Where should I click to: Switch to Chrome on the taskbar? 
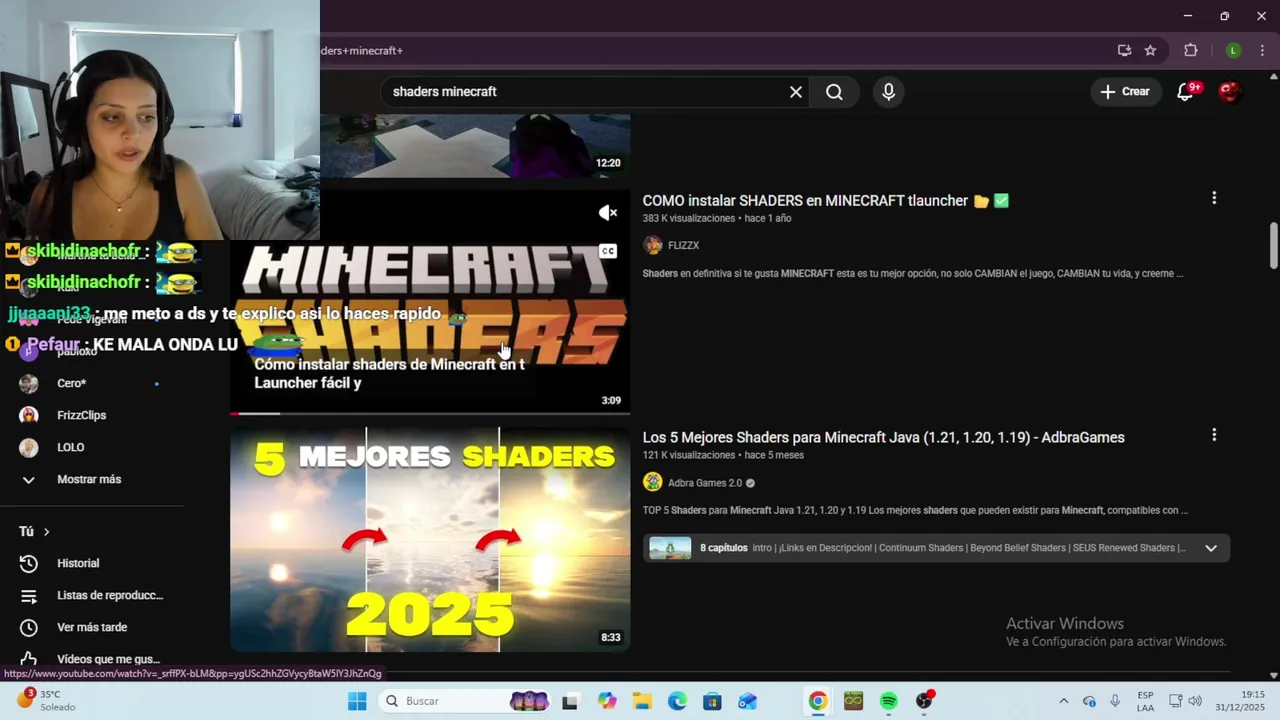click(818, 701)
